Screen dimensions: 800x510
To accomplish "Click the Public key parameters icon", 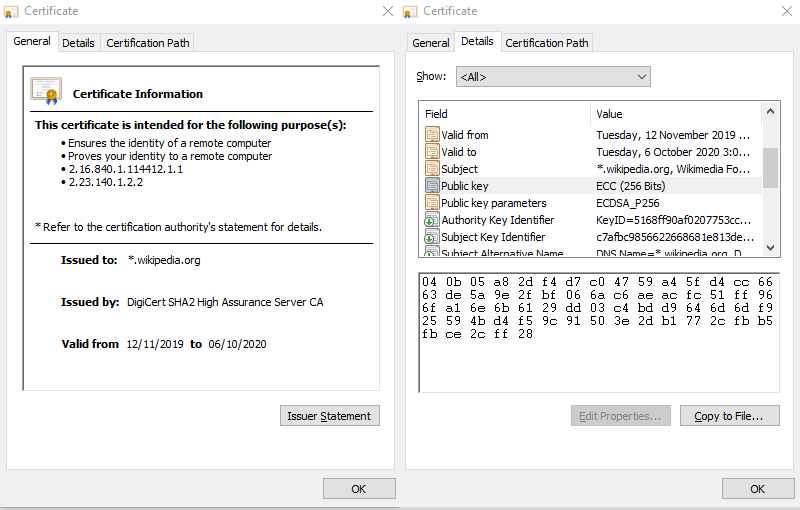I will click(x=432, y=203).
